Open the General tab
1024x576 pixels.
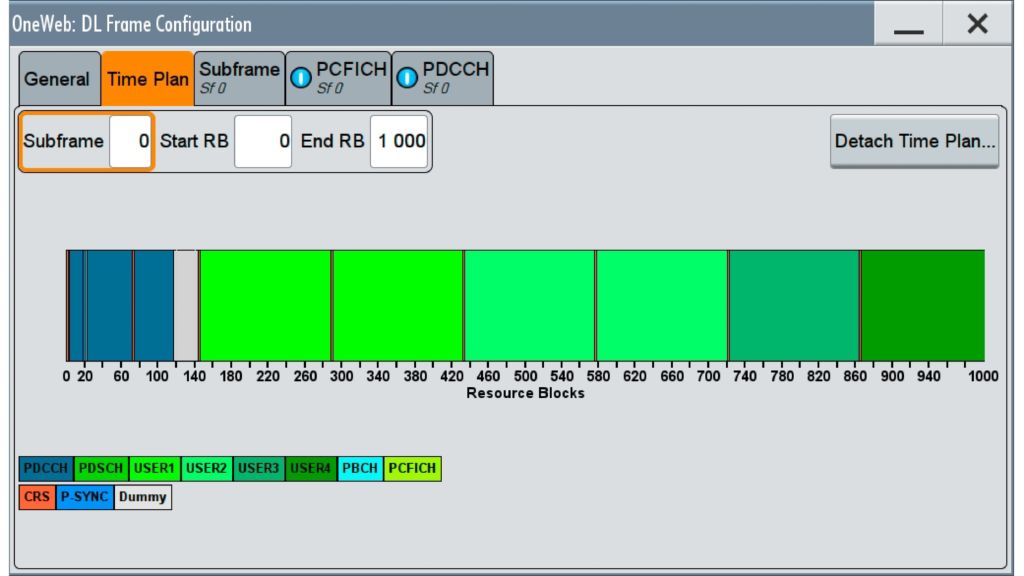click(57, 80)
